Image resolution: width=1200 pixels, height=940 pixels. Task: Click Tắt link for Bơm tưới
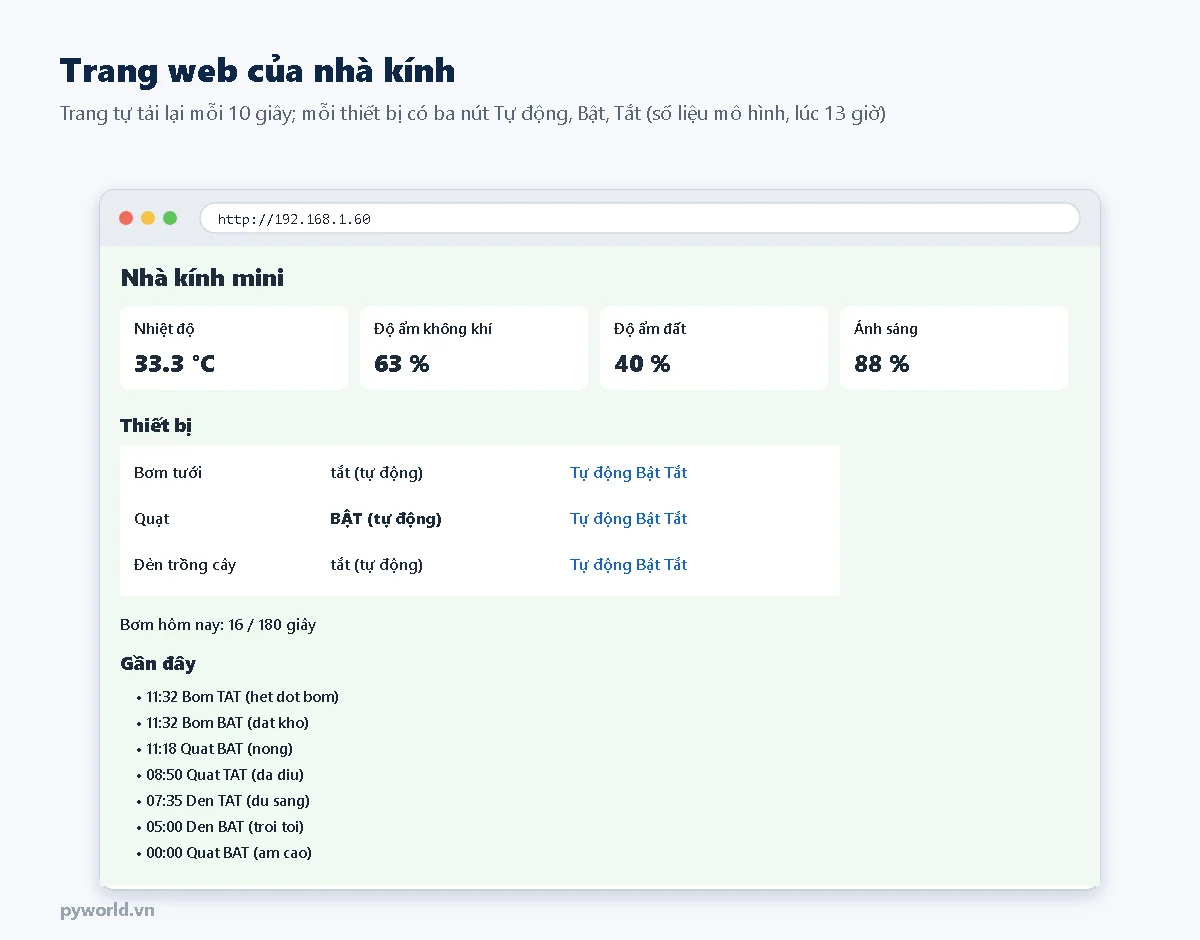675,473
